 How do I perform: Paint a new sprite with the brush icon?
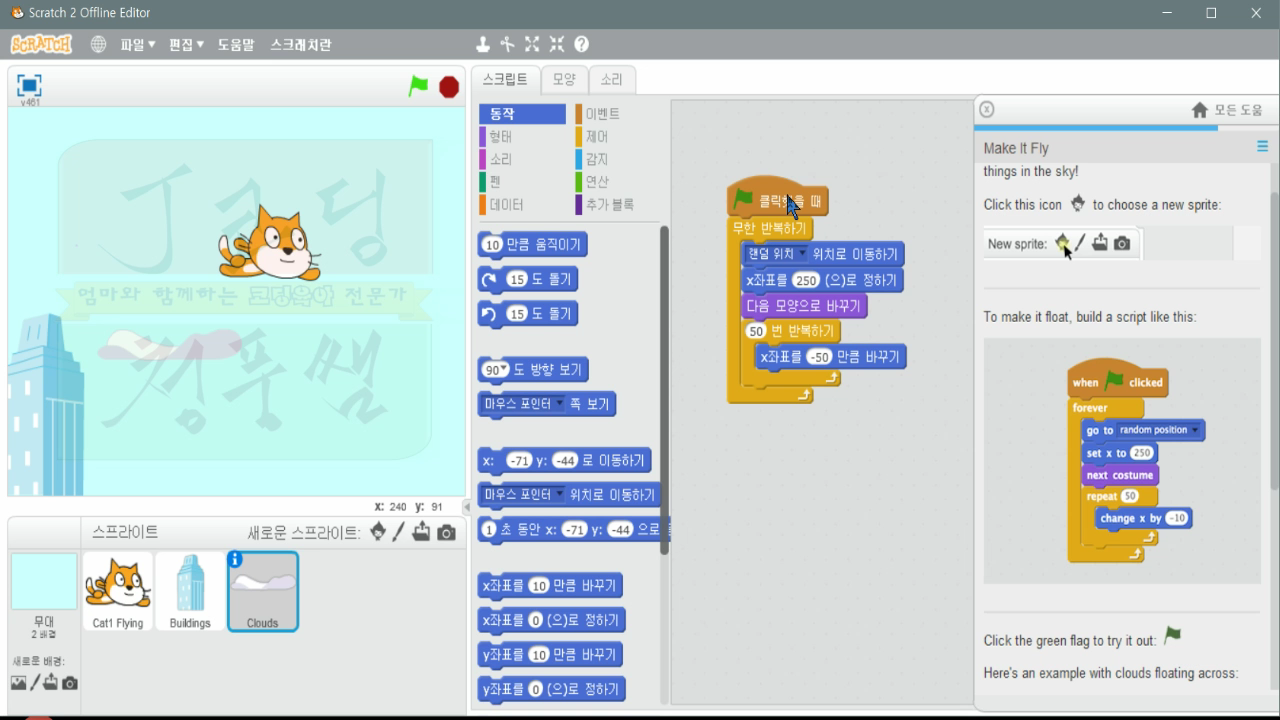398,532
